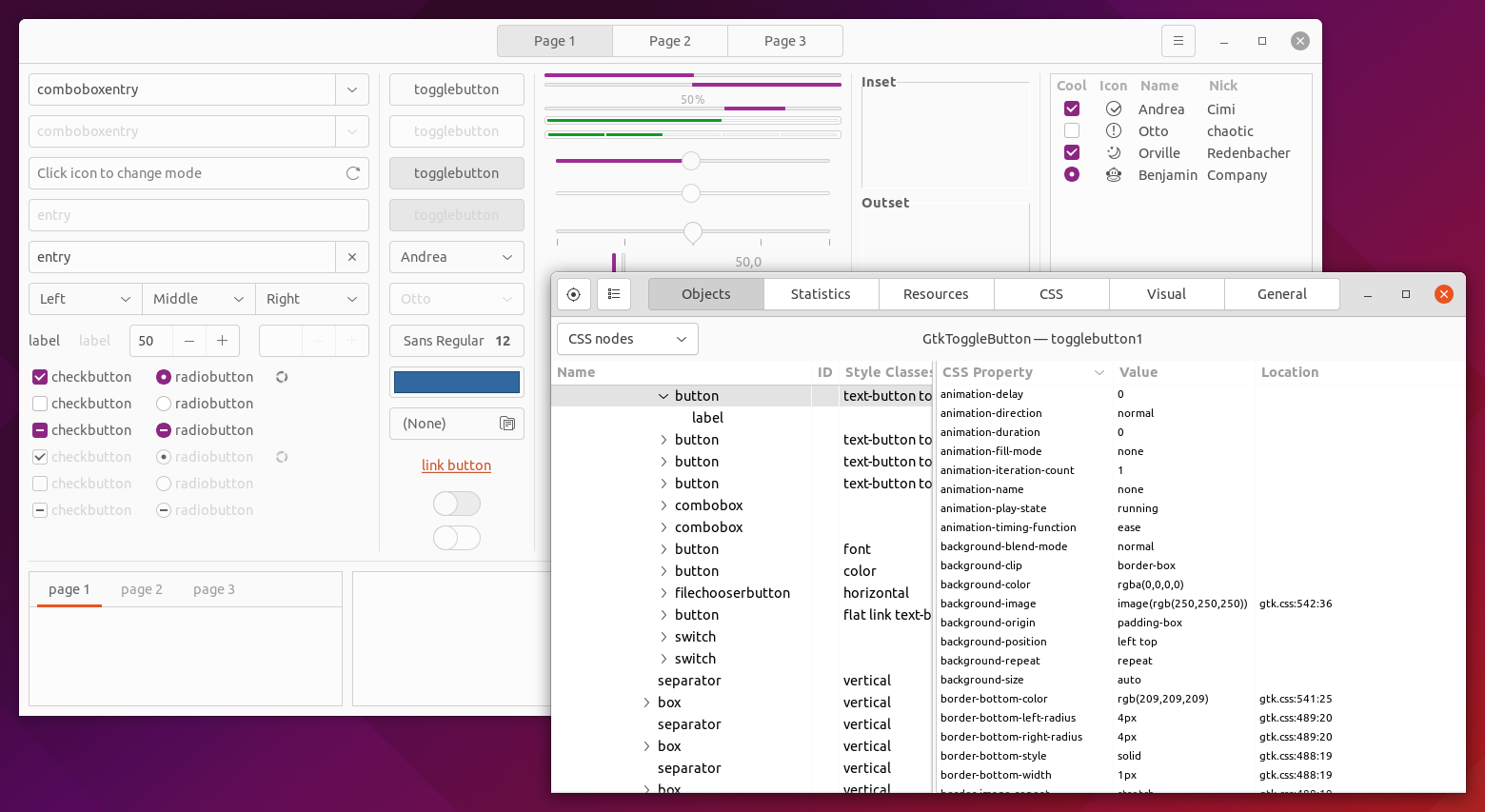Screen dimensions: 1485x812
Task: Click the refresh icon in the mode entry
Action: 352,173
